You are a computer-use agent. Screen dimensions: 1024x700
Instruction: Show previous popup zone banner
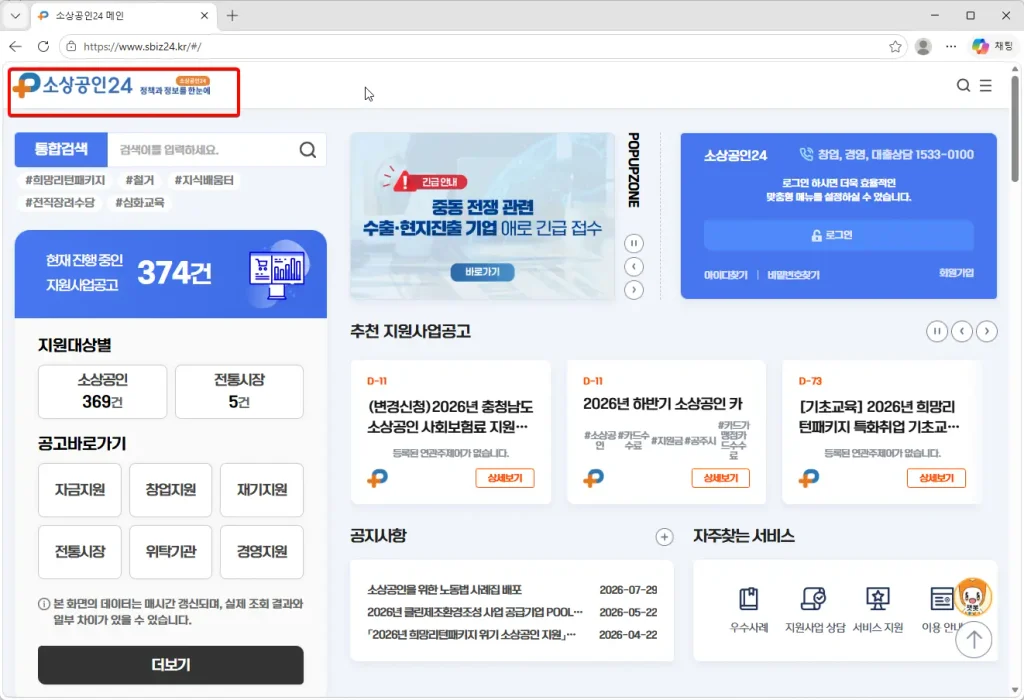(x=633, y=267)
